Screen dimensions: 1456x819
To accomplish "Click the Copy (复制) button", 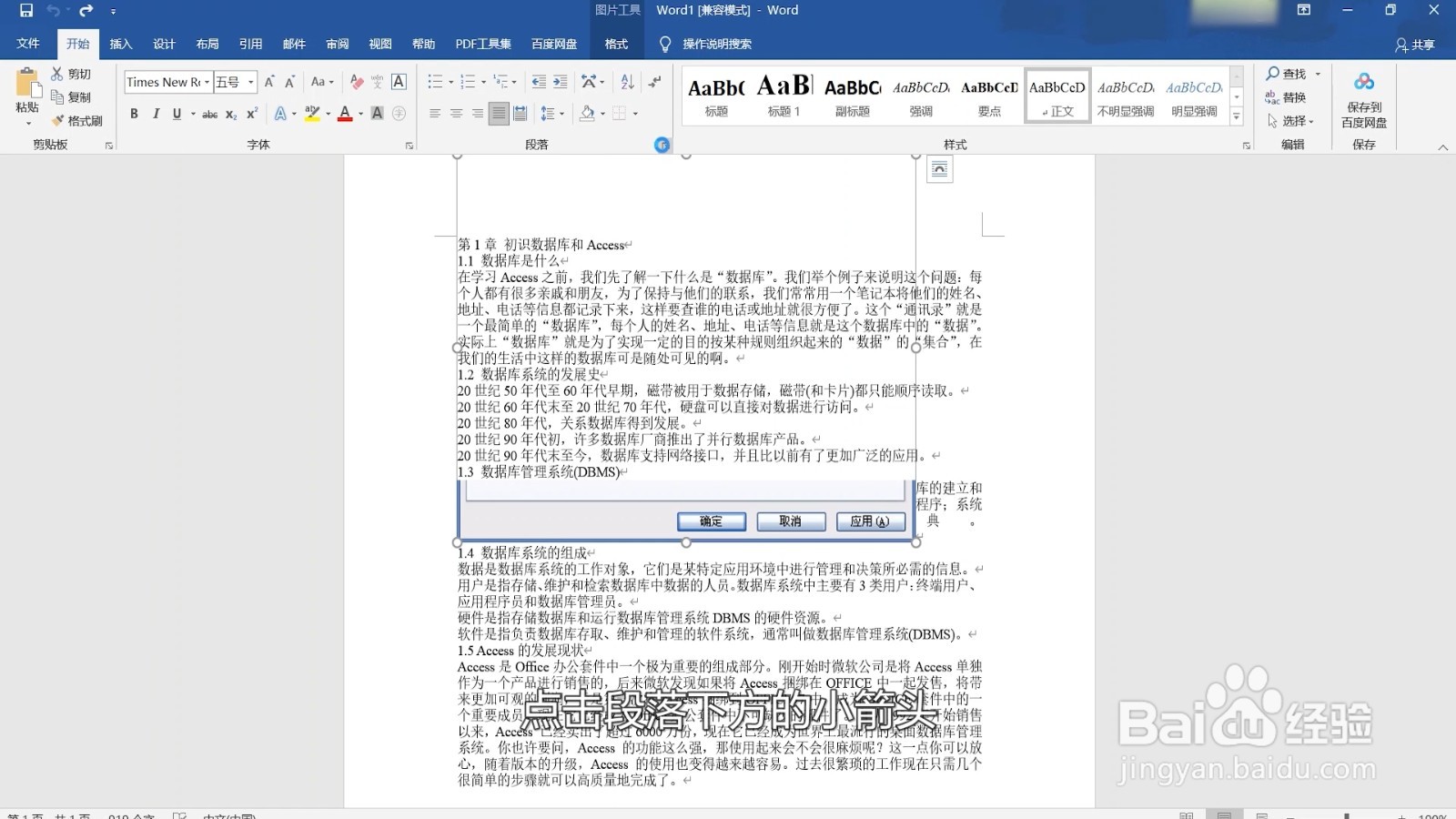I will click(71, 97).
